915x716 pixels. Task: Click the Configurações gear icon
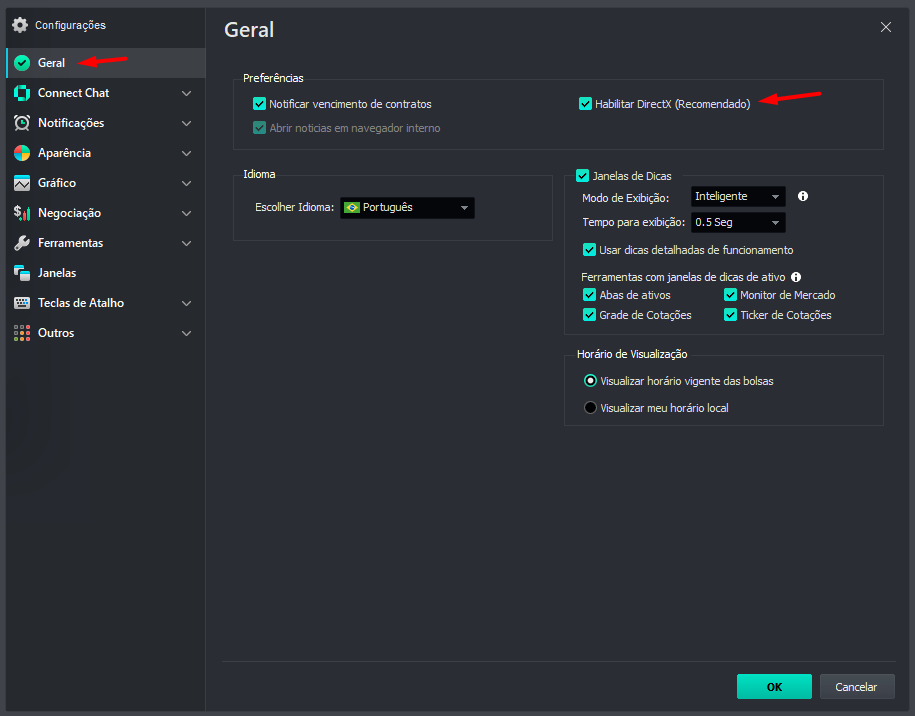tap(20, 25)
